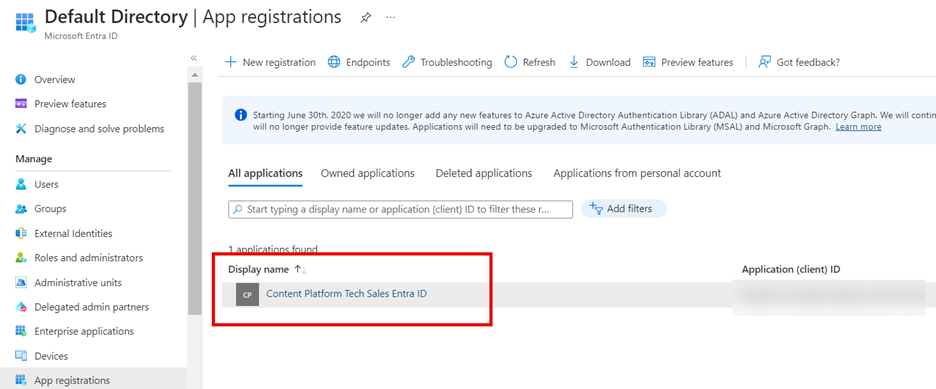Click the Enterprise applications icon
This screenshot has width=936, height=389.
coord(21,331)
